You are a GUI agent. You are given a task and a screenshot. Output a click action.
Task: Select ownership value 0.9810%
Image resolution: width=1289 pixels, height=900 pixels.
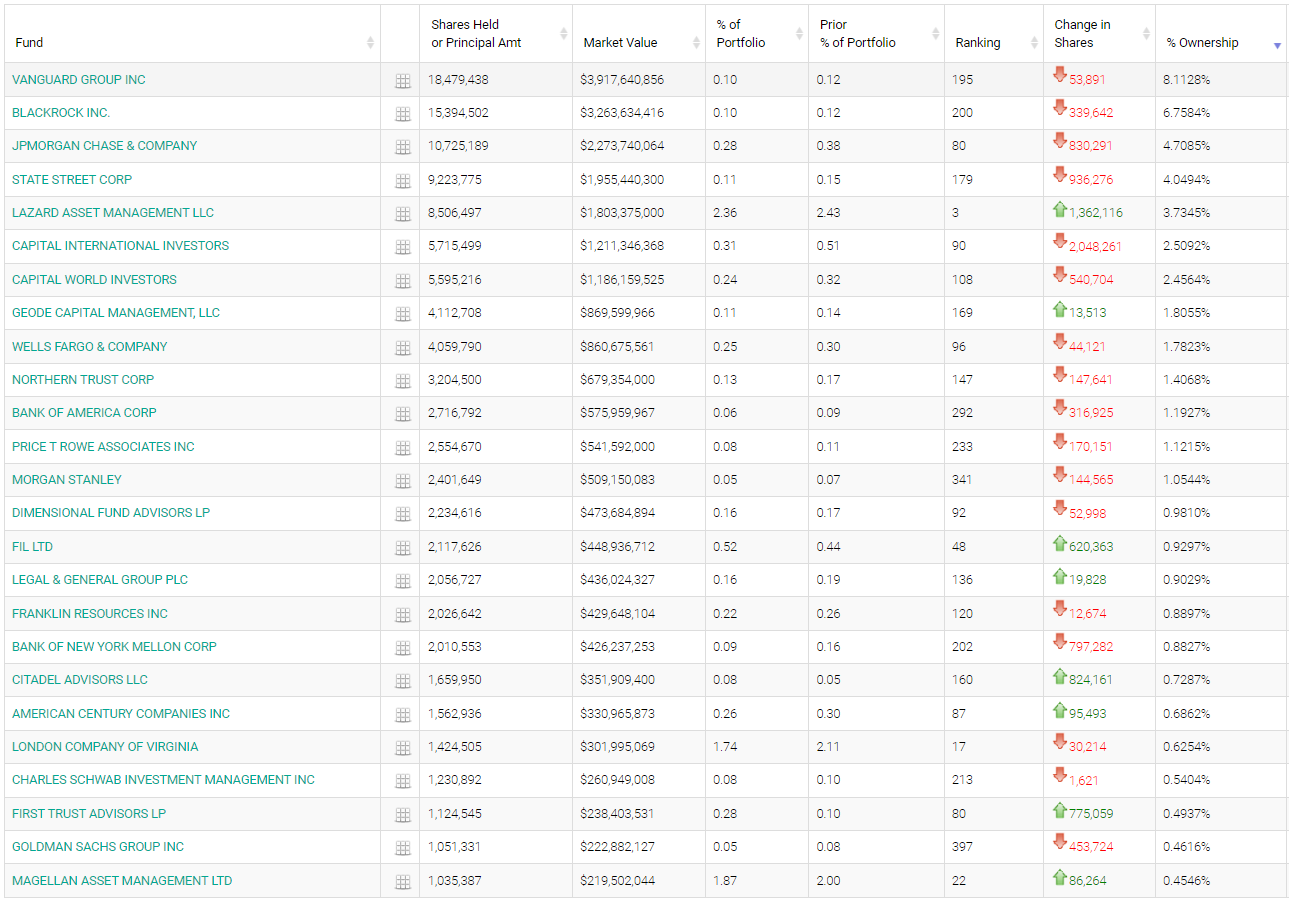(1186, 513)
